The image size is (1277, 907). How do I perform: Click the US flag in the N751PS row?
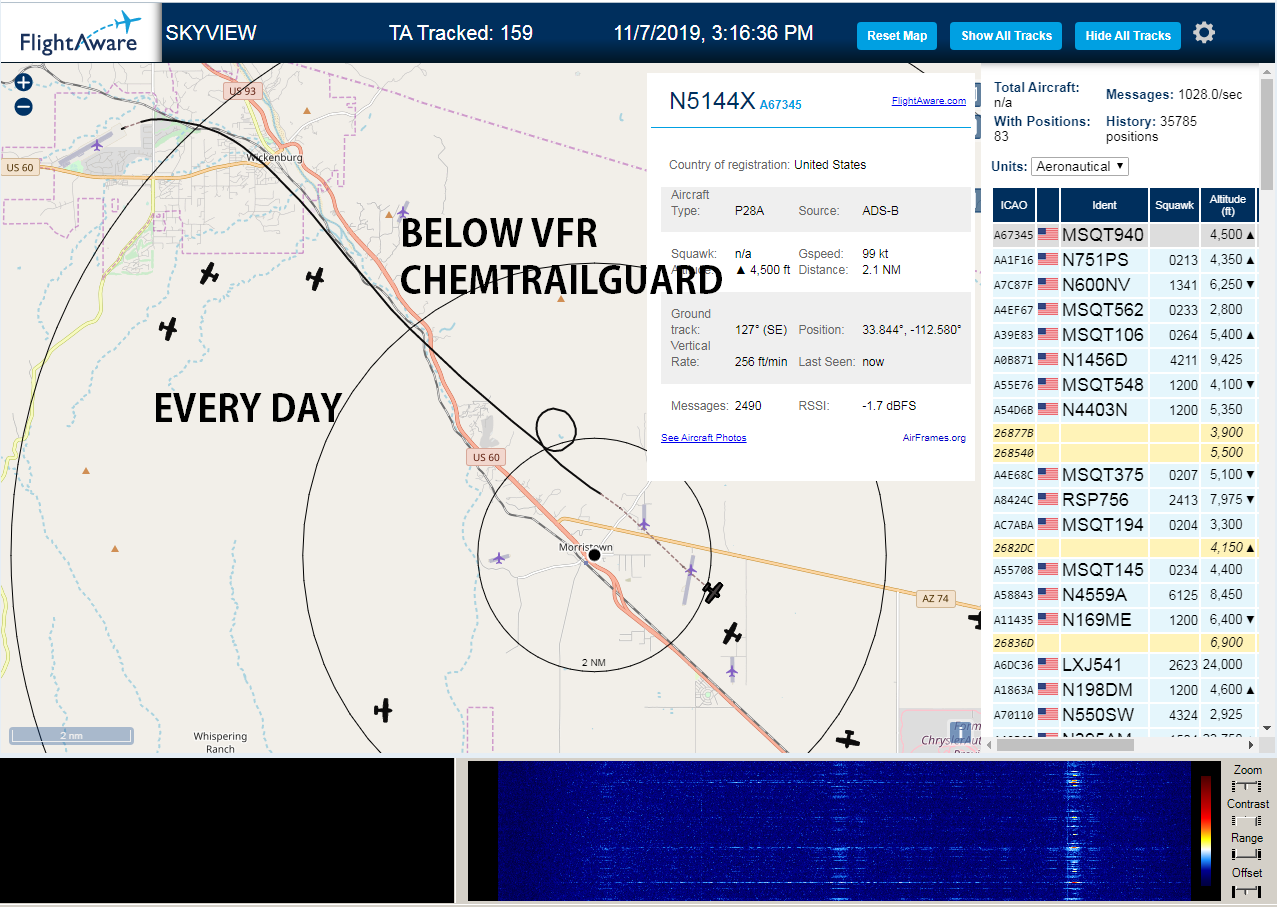point(1048,260)
